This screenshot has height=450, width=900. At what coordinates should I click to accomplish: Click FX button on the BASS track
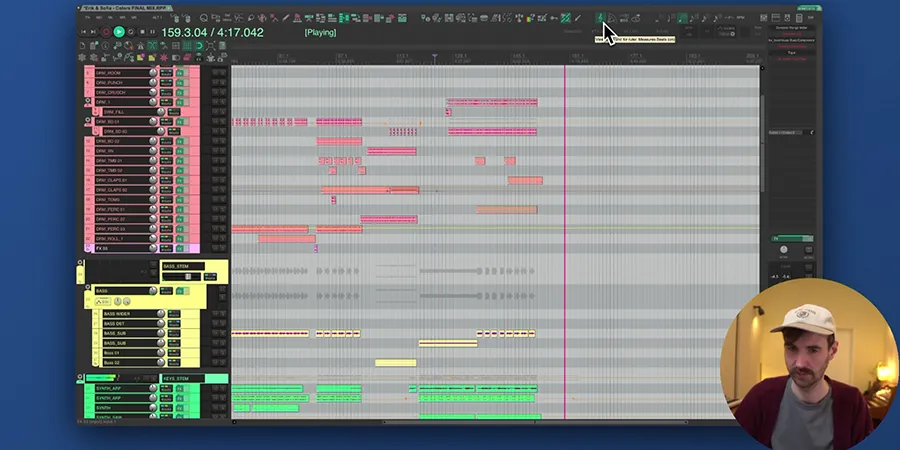point(179,291)
